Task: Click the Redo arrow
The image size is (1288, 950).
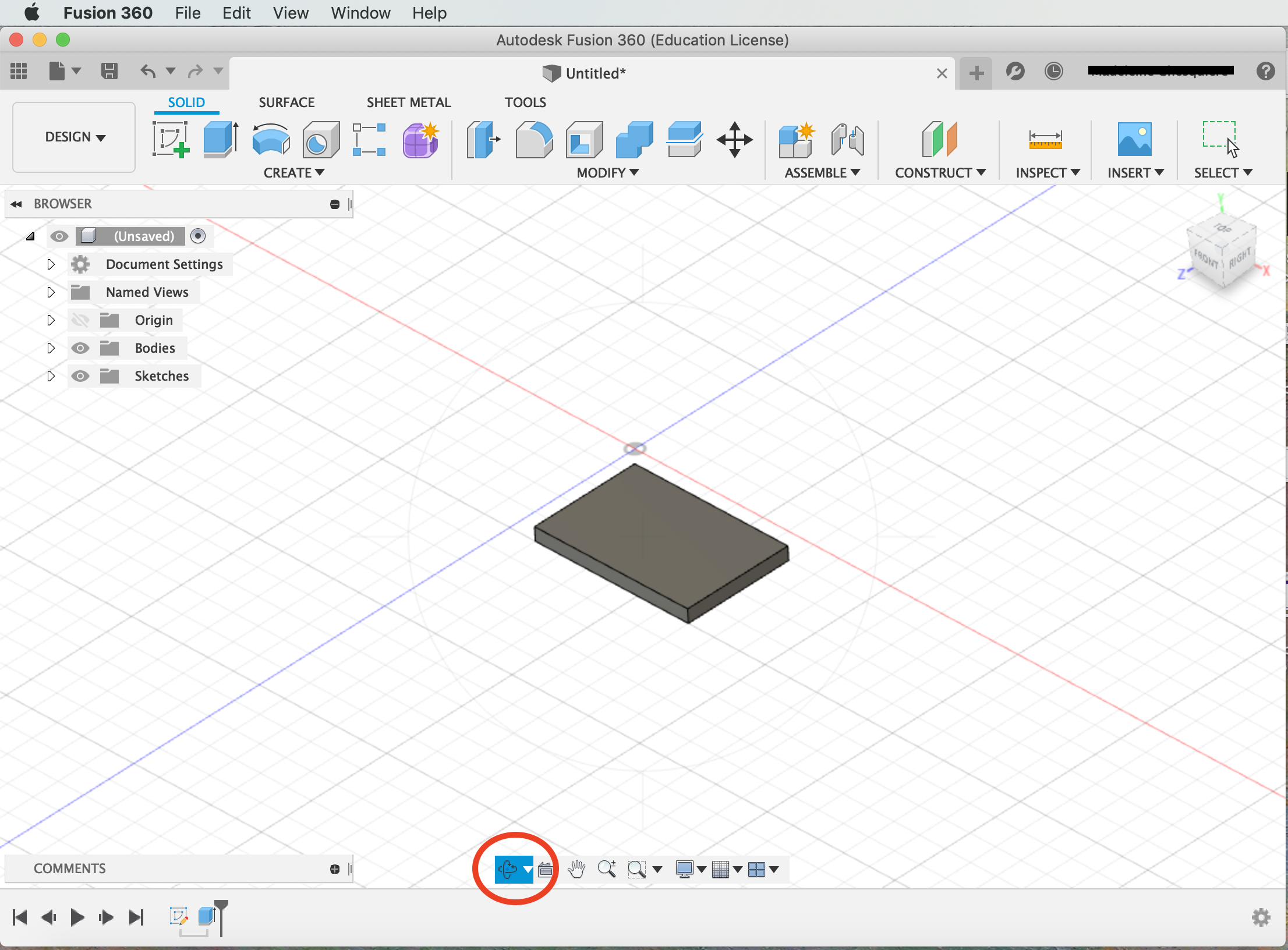Action: click(196, 71)
